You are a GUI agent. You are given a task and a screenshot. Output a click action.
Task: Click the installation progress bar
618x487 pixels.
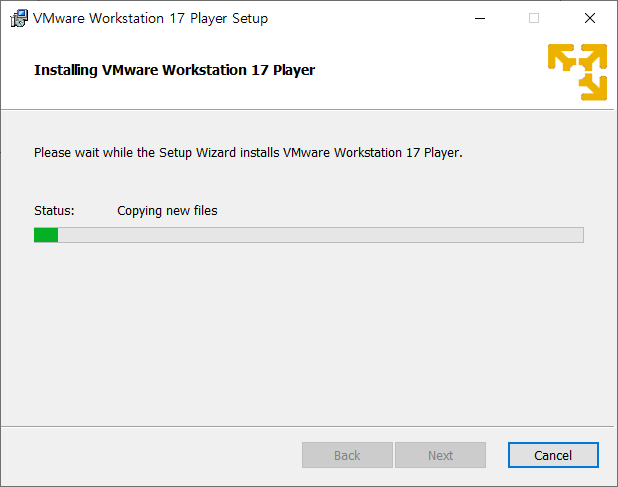(309, 235)
